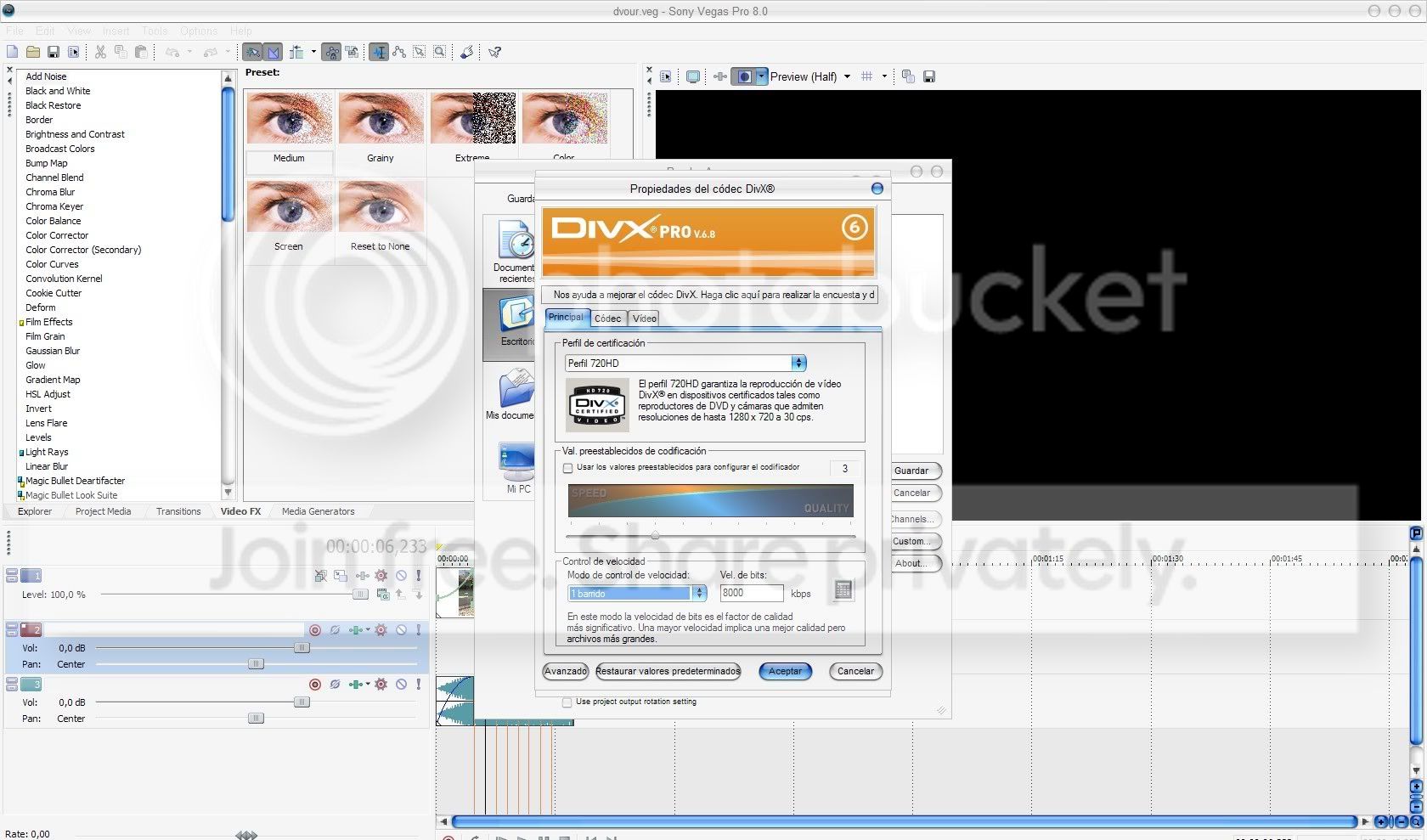Save a preview snapshot to file
Viewport: 1427px width, 840px height.
click(929, 76)
